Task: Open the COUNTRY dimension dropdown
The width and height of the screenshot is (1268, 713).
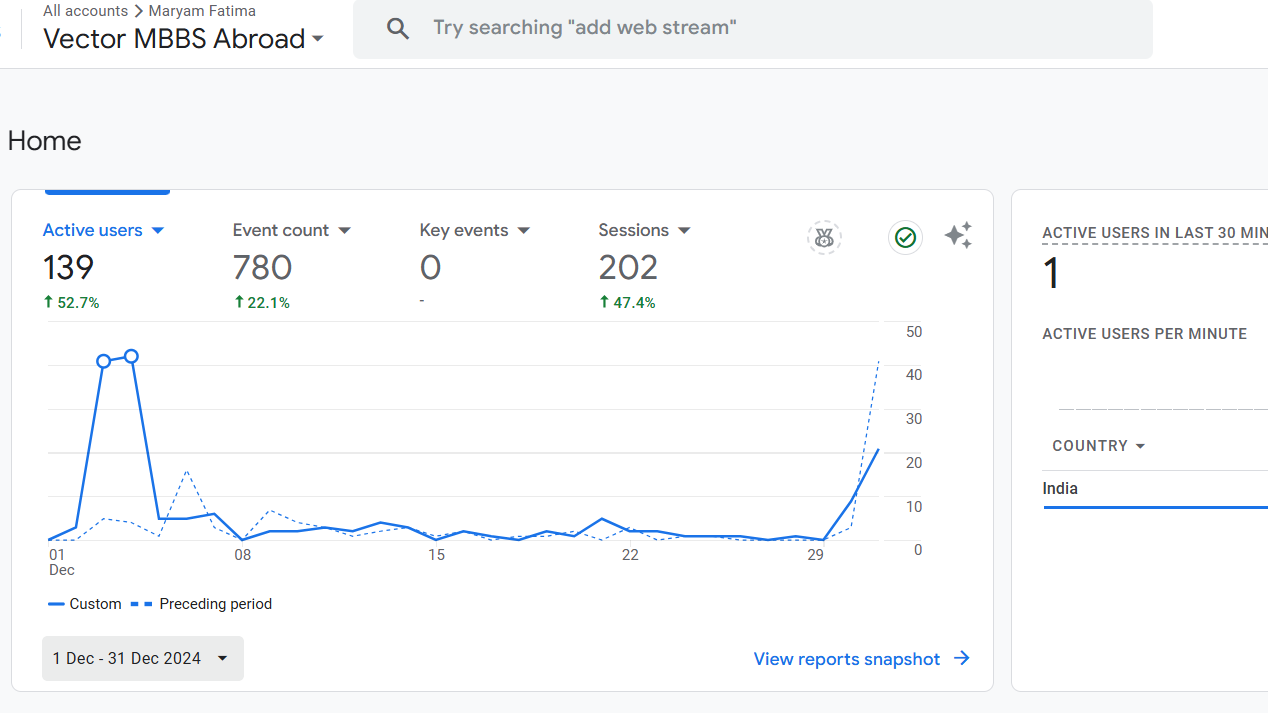Action: coord(1099,446)
